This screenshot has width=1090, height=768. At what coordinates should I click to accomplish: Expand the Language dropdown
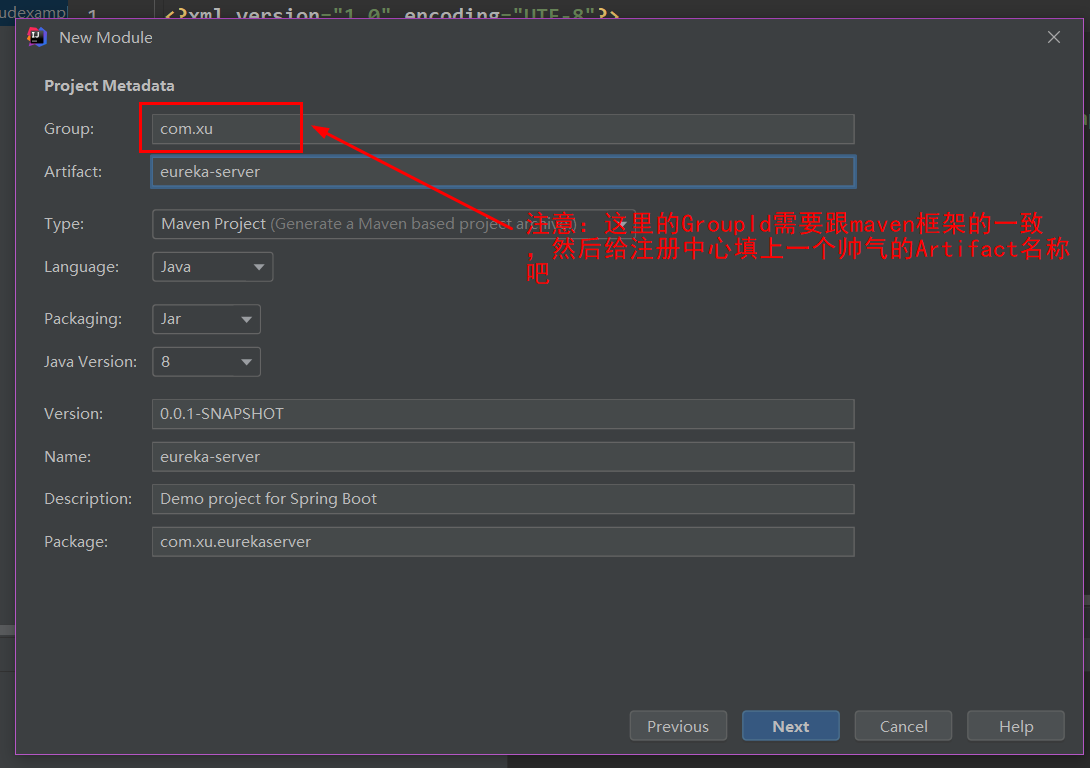[x=212, y=267]
